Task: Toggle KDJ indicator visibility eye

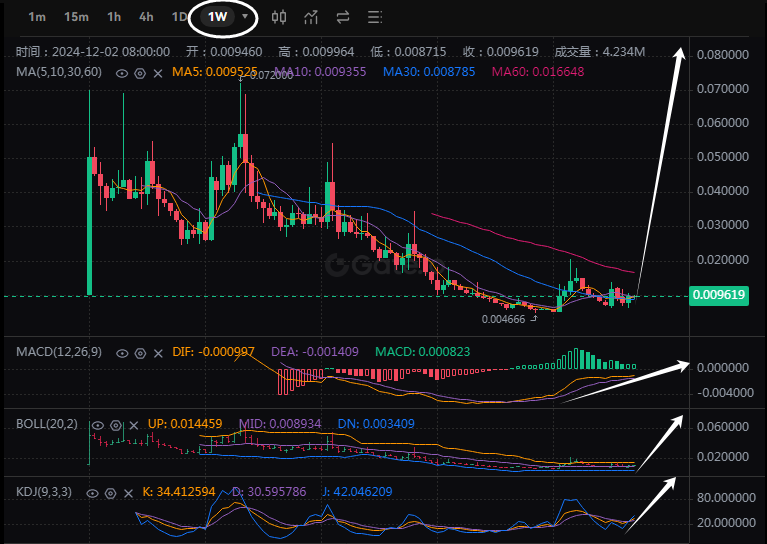Action: [92, 493]
